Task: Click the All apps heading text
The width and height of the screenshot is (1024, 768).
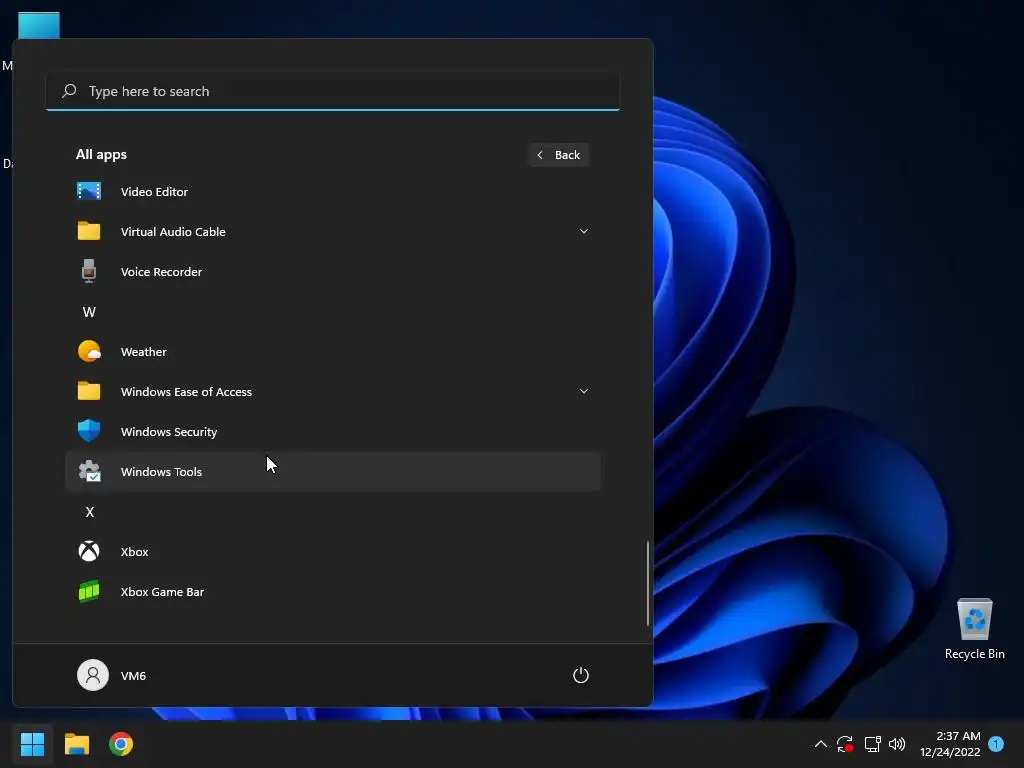Action: click(x=101, y=154)
